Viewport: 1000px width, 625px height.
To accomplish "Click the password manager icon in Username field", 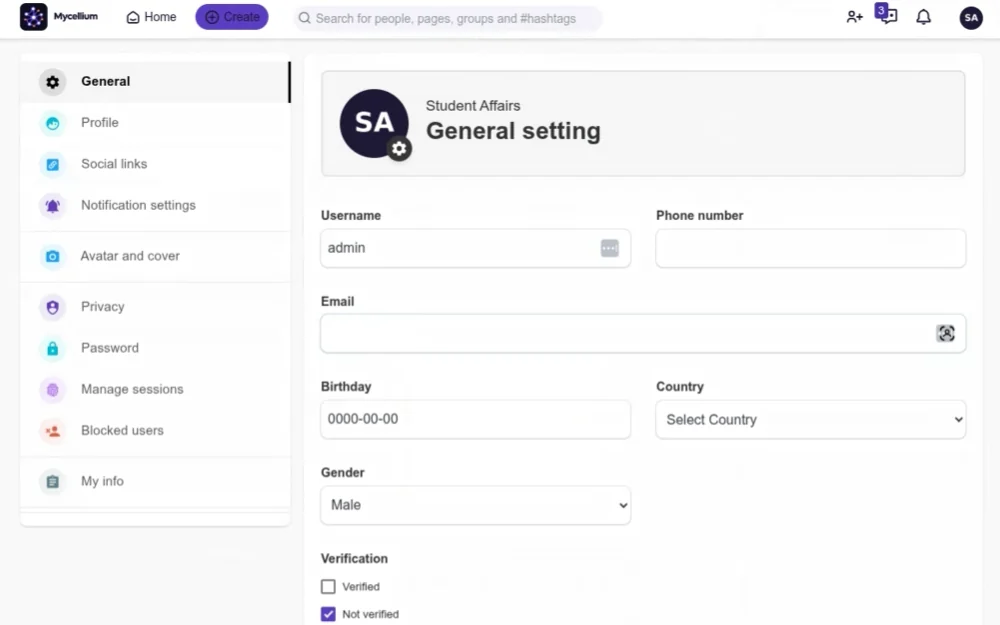I will tap(610, 247).
